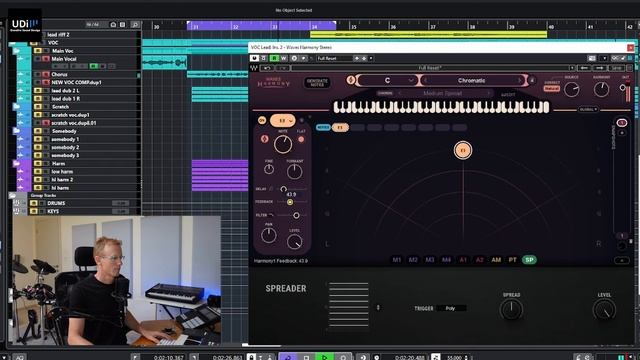The width and height of the screenshot is (640, 360).
Task: Click the previous preset arrow in Waves toolbar
Action: click(584, 68)
